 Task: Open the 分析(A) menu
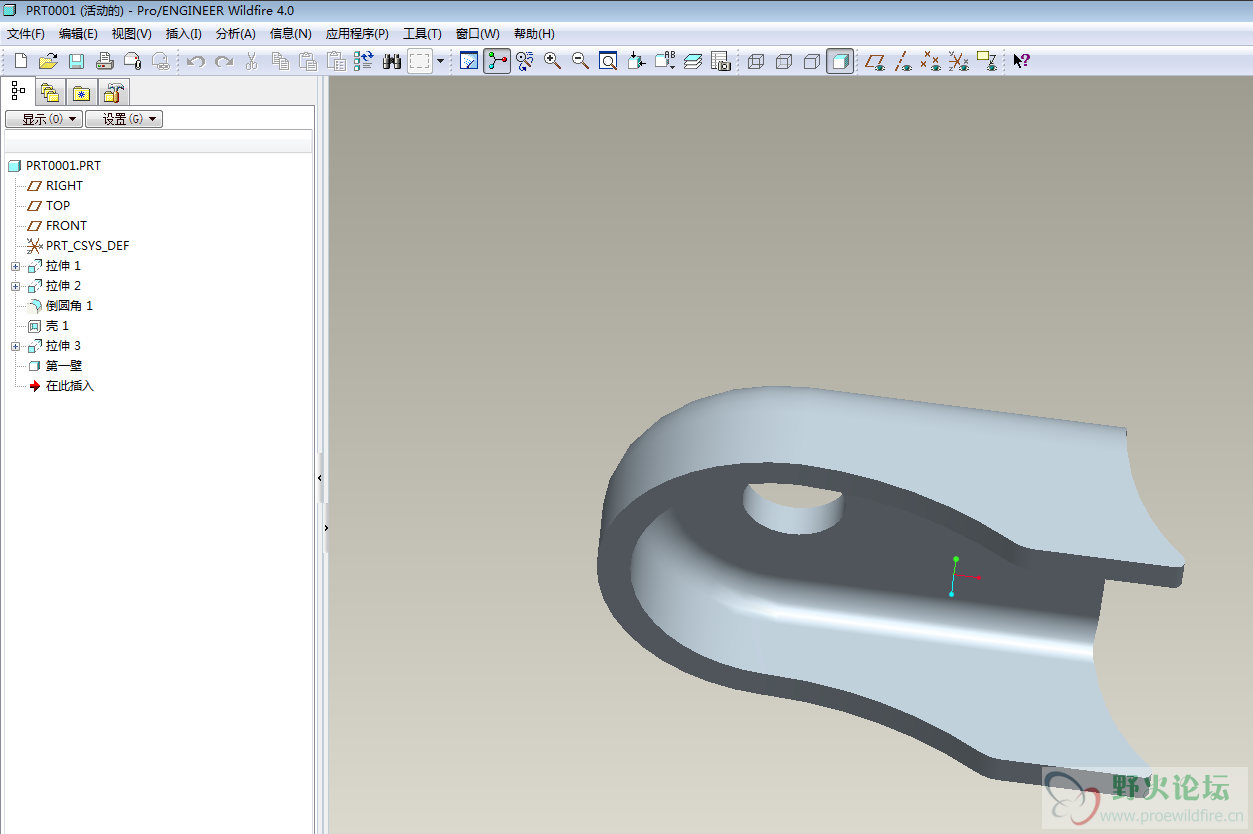236,34
